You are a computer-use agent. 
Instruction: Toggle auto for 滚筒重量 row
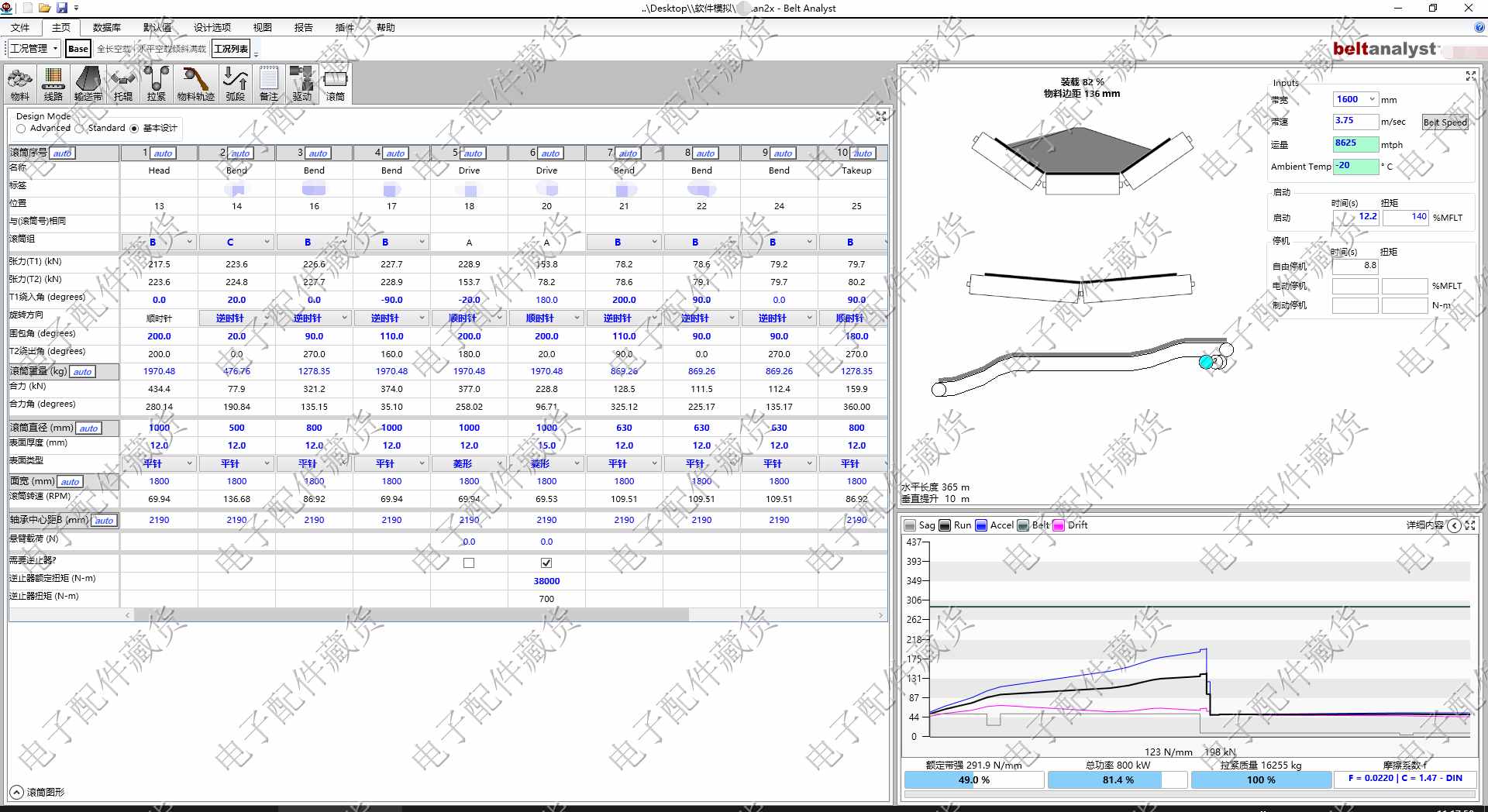coord(82,372)
